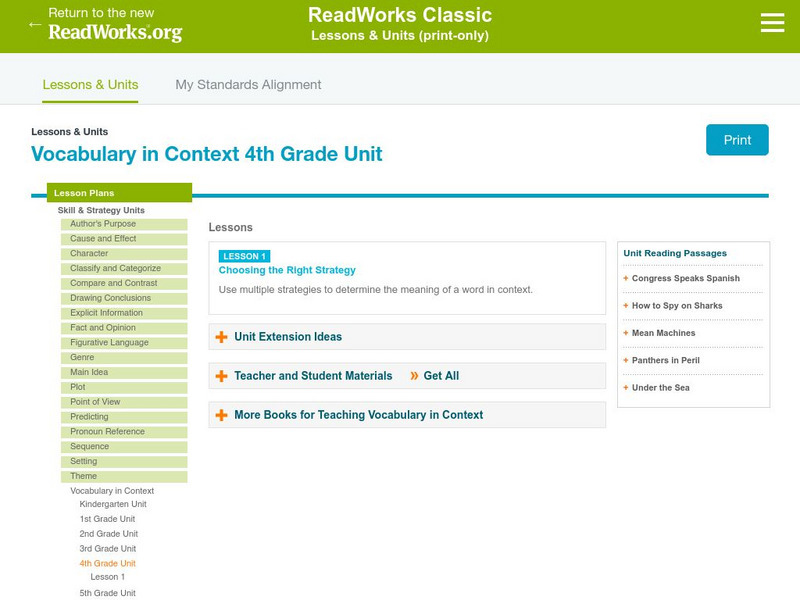Open the hamburger menu icon
The height and width of the screenshot is (600, 800).
(x=772, y=23)
